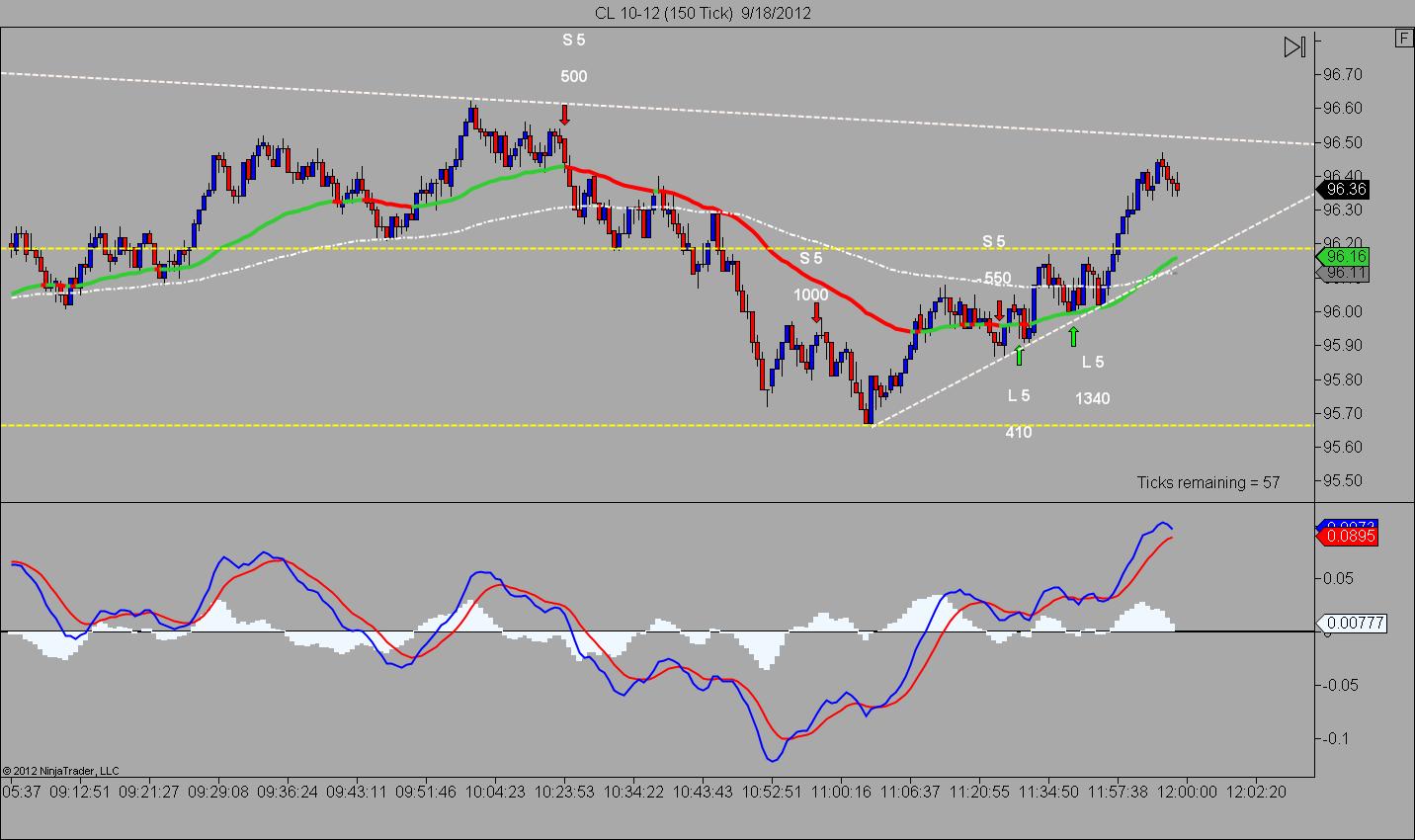Click the gray 96.11 price marker

1345,273
